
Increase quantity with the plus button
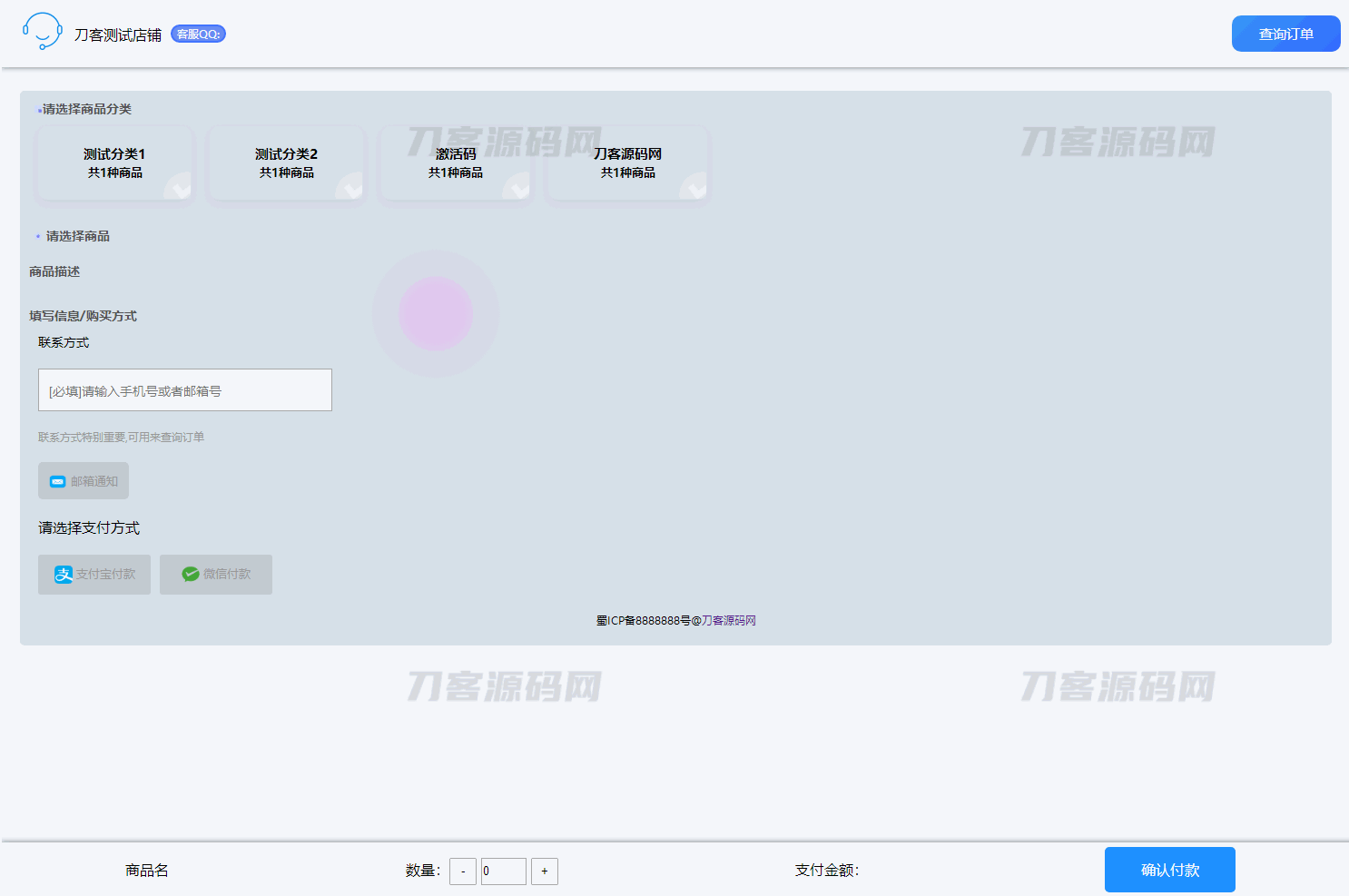(x=545, y=871)
